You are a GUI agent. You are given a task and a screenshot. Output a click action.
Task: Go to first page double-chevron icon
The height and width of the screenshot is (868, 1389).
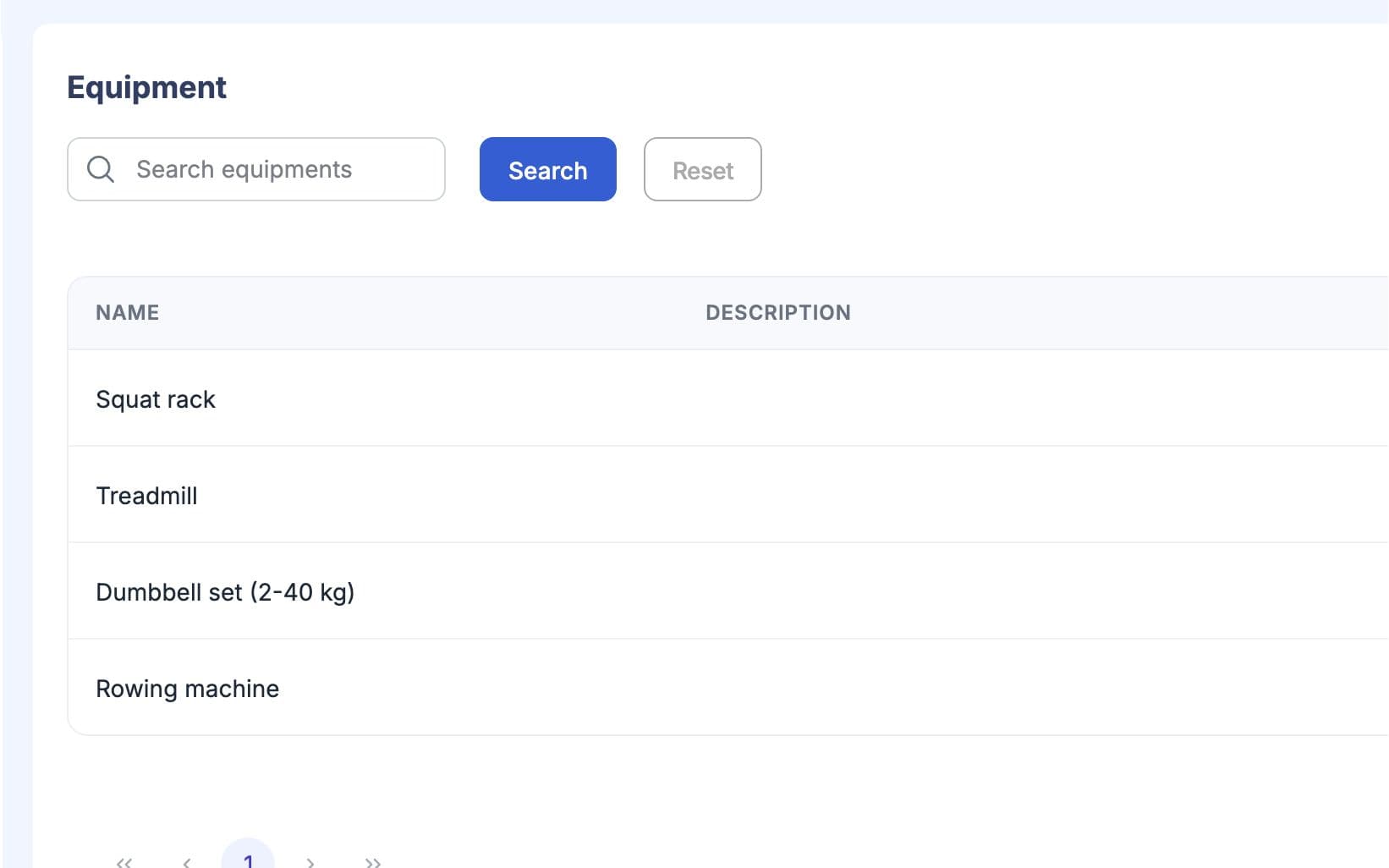point(124,862)
